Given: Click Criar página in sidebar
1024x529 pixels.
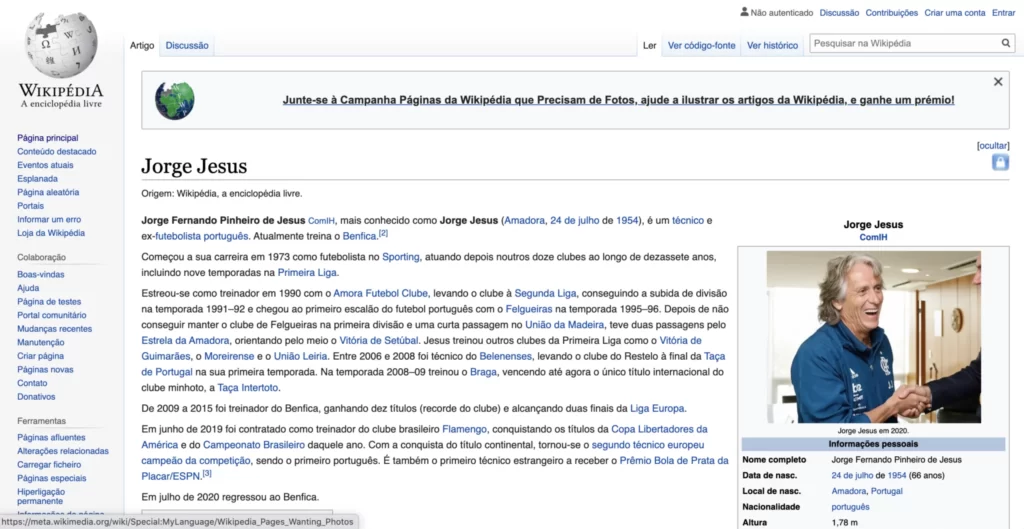Looking at the screenshot, I should point(40,356).
